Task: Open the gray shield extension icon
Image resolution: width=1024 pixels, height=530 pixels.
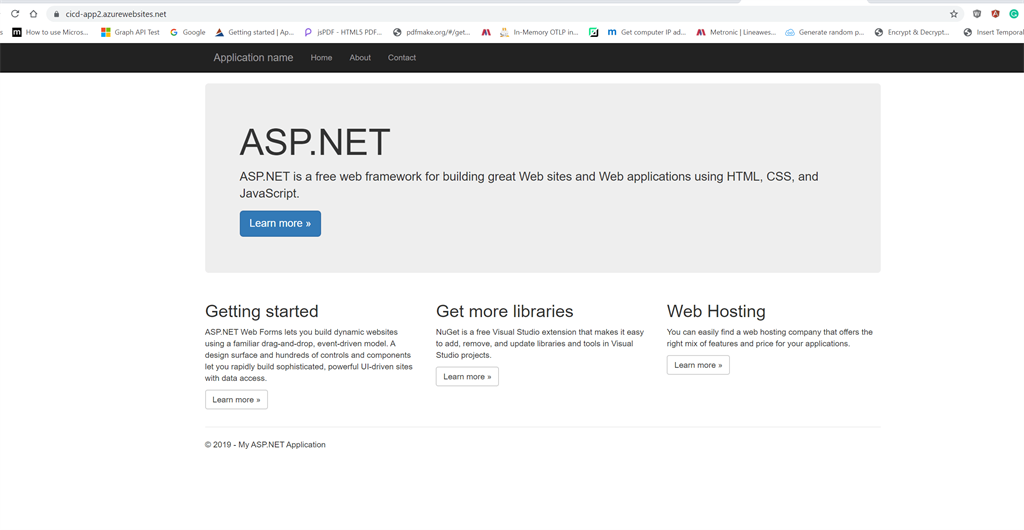Action: point(977,14)
